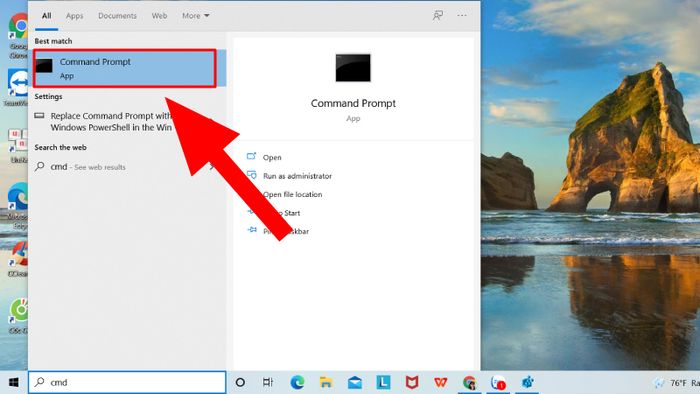The image size is (700, 394).
Task: Launch WPS Office from the taskbar
Action: [441, 382]
